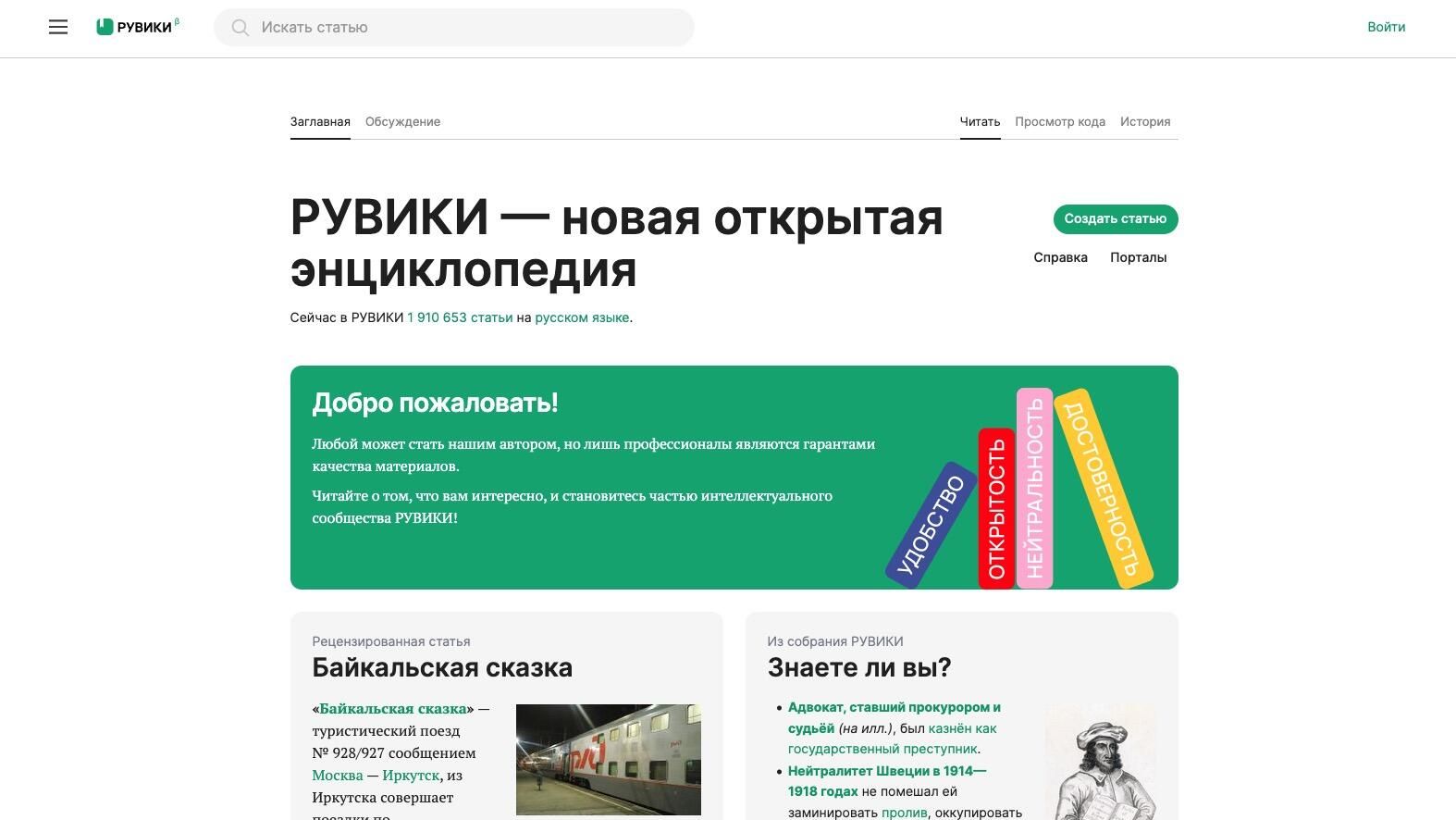Switch to the Заглавная tab
Image resolution: width=1456 pixels, height=820 pixels.
320,121
